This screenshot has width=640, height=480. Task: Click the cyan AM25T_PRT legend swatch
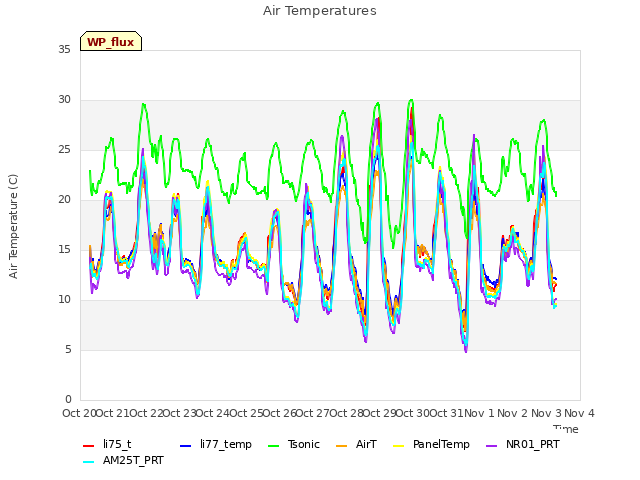89,462
